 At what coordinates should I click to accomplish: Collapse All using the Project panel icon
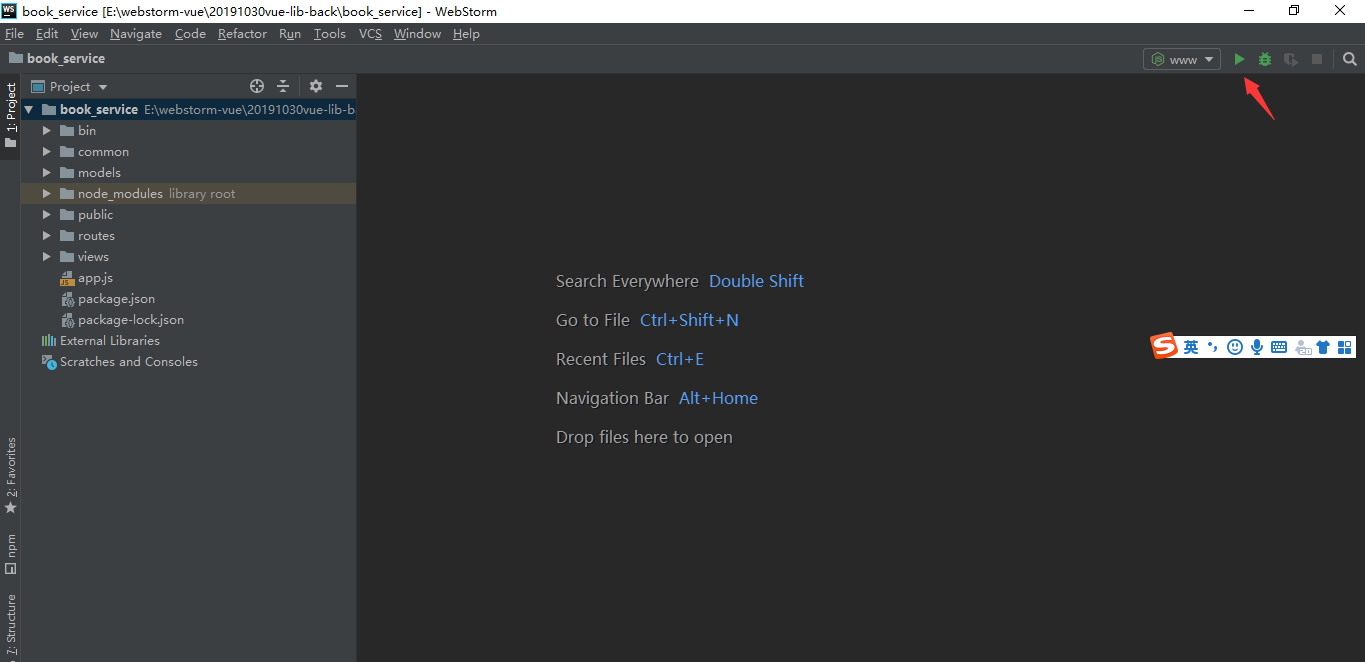click(282, 86)
